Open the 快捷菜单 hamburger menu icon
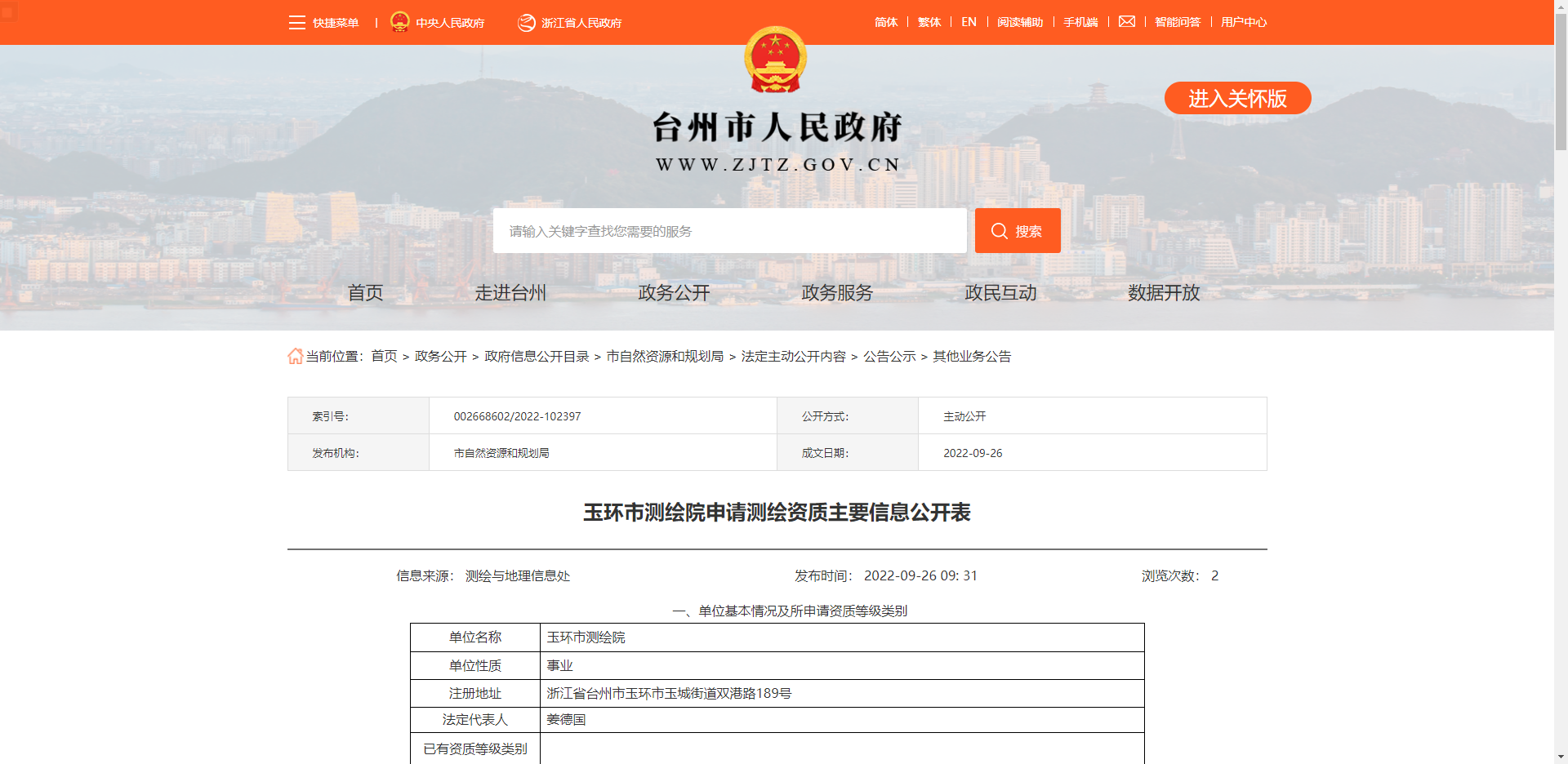Image resolution: width=1568 pixels, height=764 pixels. (x=296, y=23)
